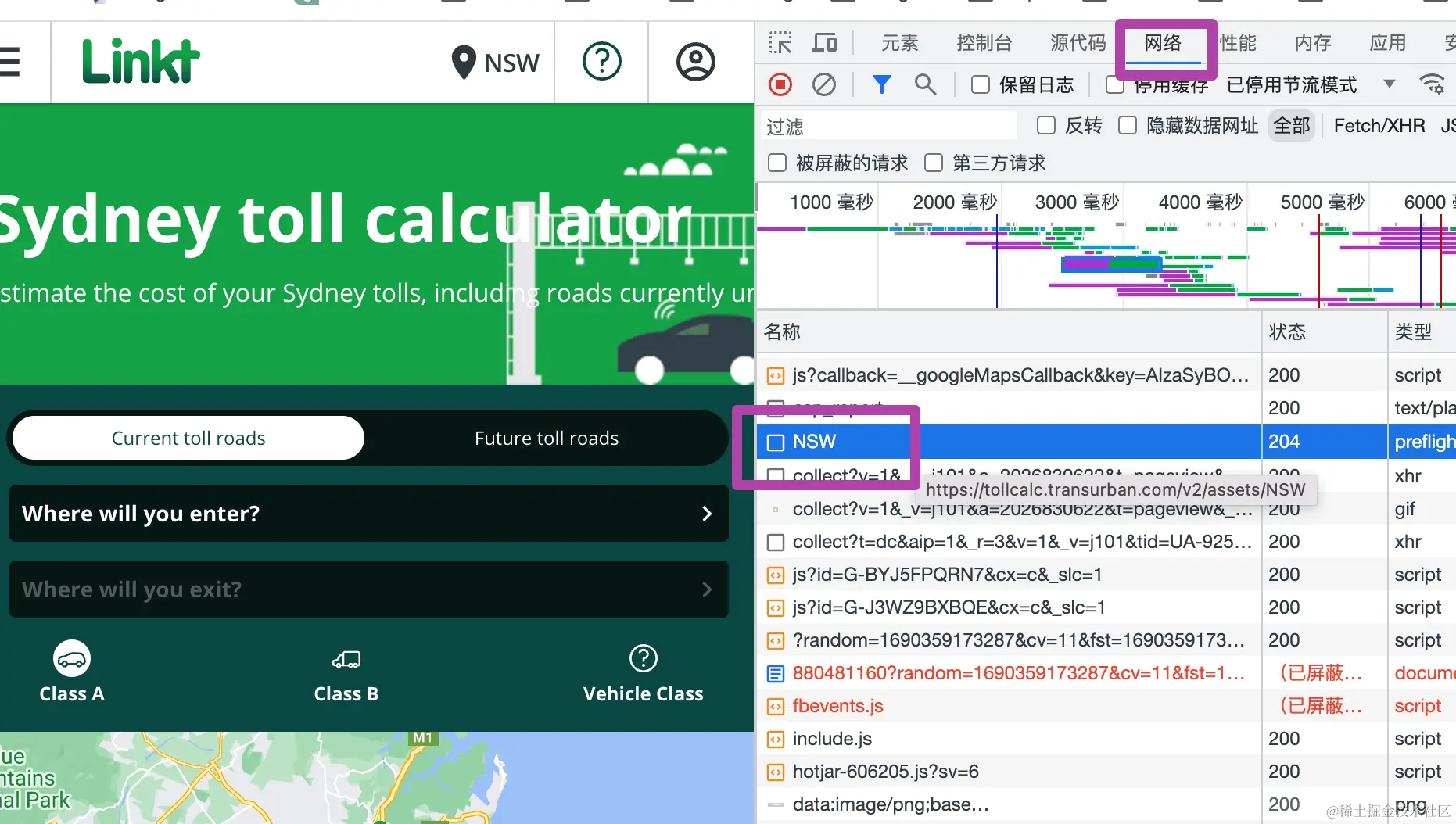Stop recording the network log
The image size is (1456, 824).
point(780,84)
